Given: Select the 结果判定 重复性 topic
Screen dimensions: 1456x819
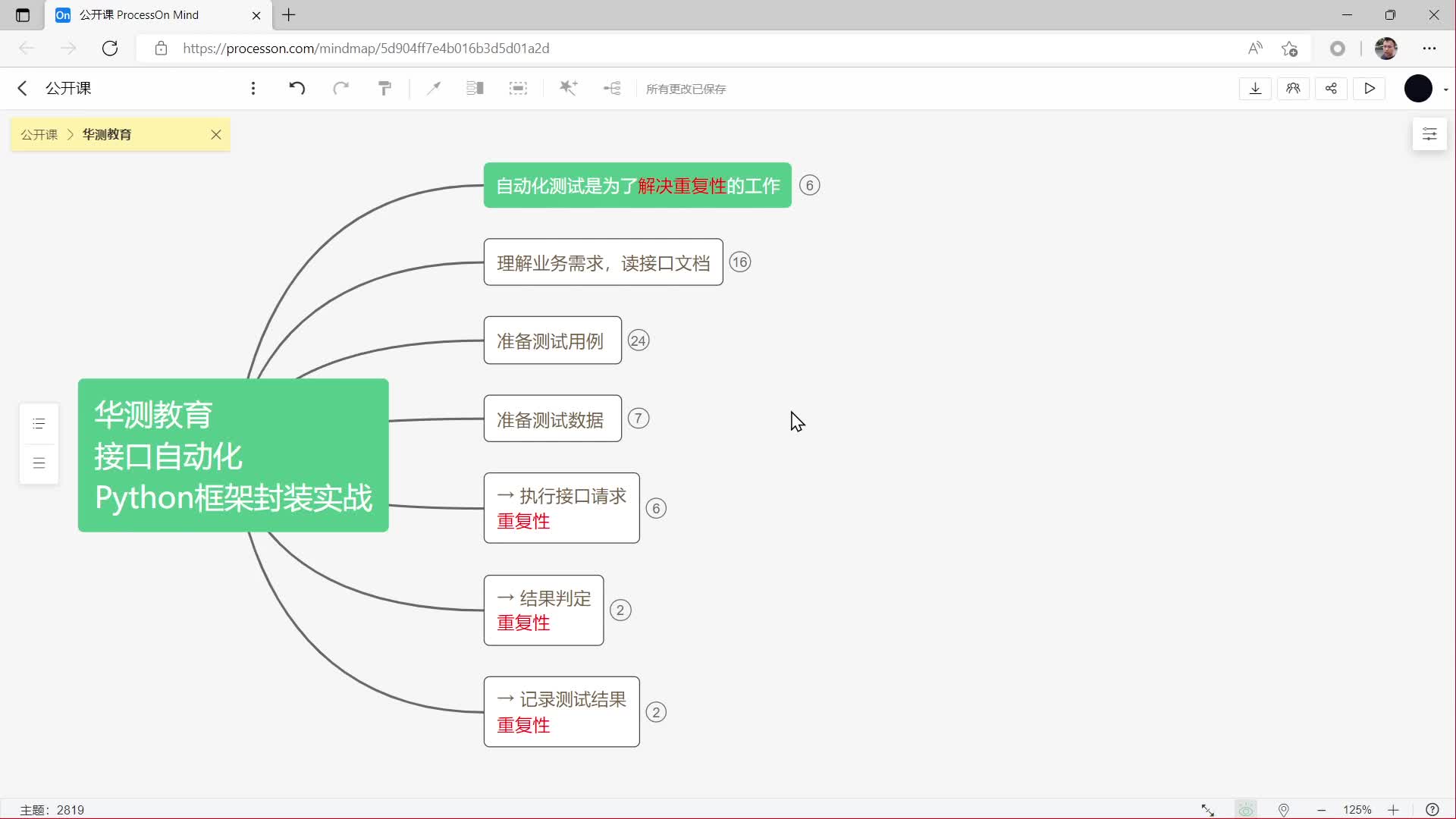Looking at the screenshot, I should [x=544, y=610].
